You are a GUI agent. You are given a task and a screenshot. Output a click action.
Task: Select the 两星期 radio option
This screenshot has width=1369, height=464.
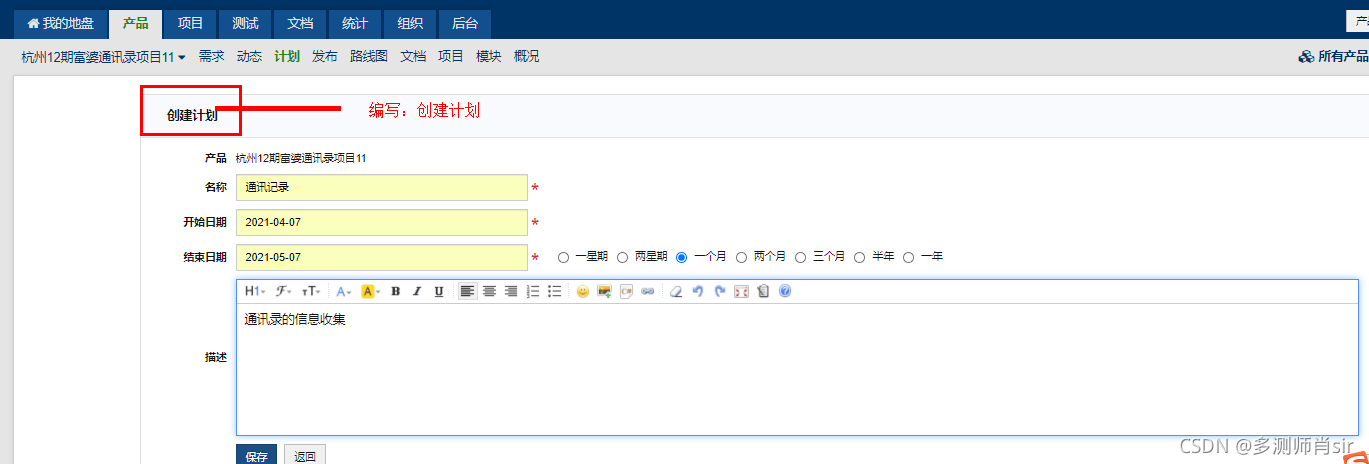[623, 257]
